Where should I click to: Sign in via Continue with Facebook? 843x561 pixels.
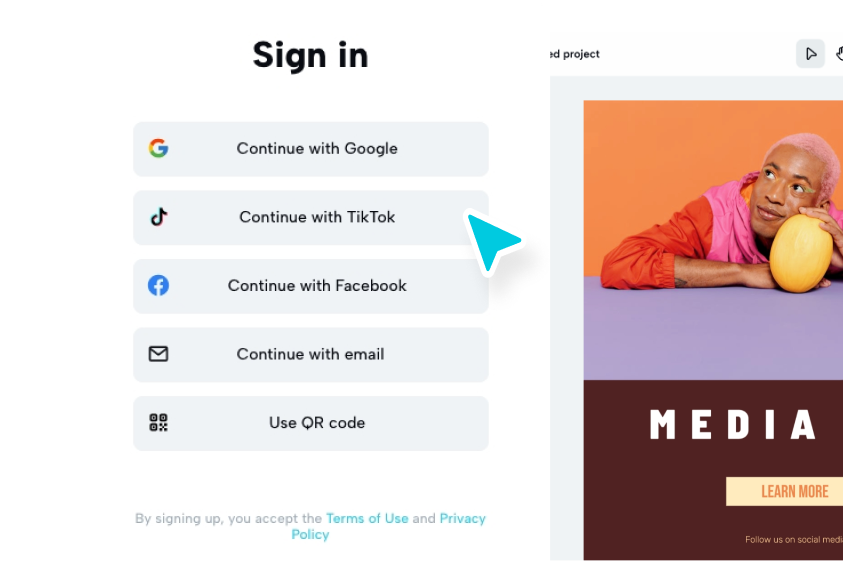click(x=311, y=286)
